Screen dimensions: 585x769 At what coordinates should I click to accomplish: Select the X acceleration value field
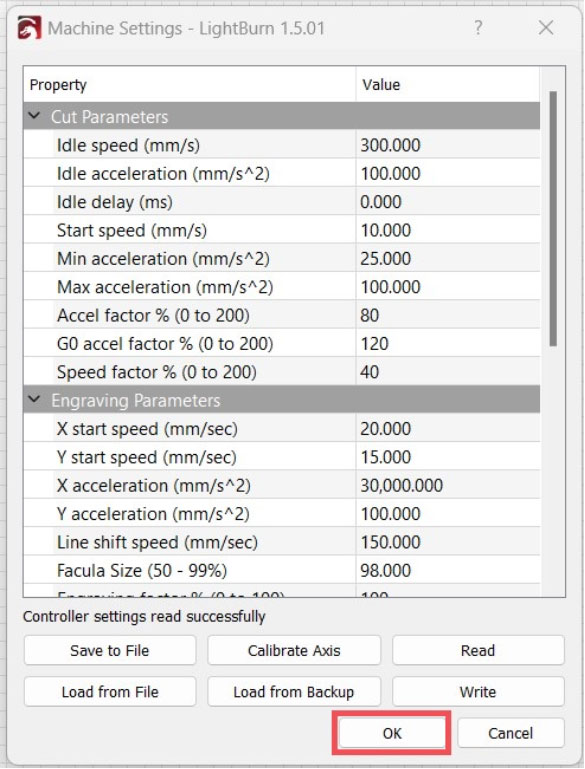448,486
